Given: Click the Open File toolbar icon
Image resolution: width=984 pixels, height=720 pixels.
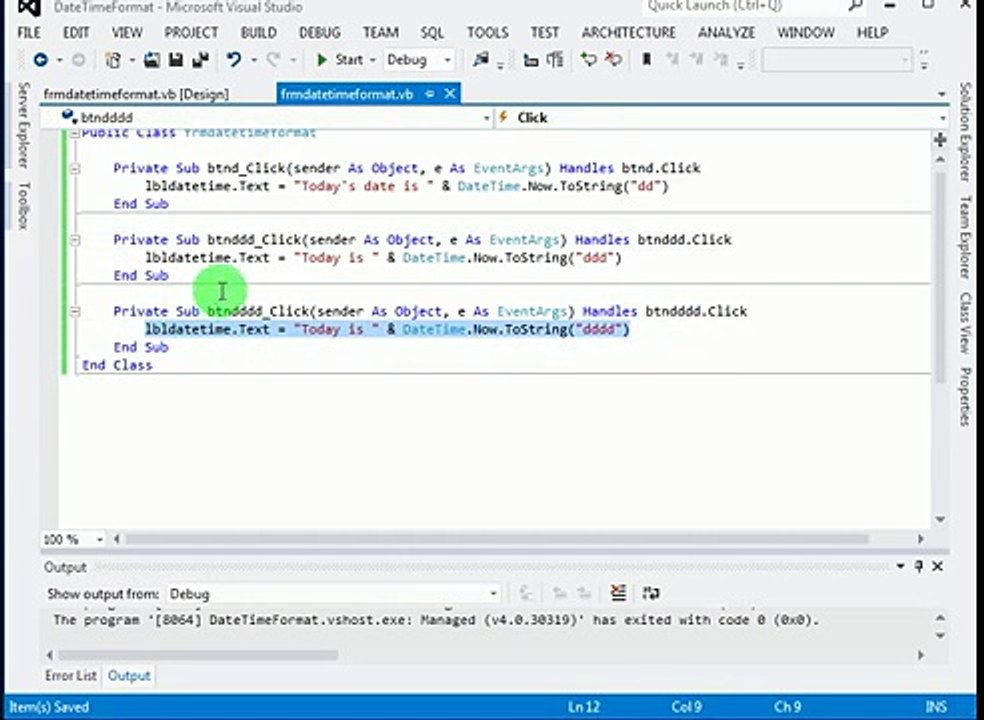Looking at the screenshot, I should pos(152,60).
